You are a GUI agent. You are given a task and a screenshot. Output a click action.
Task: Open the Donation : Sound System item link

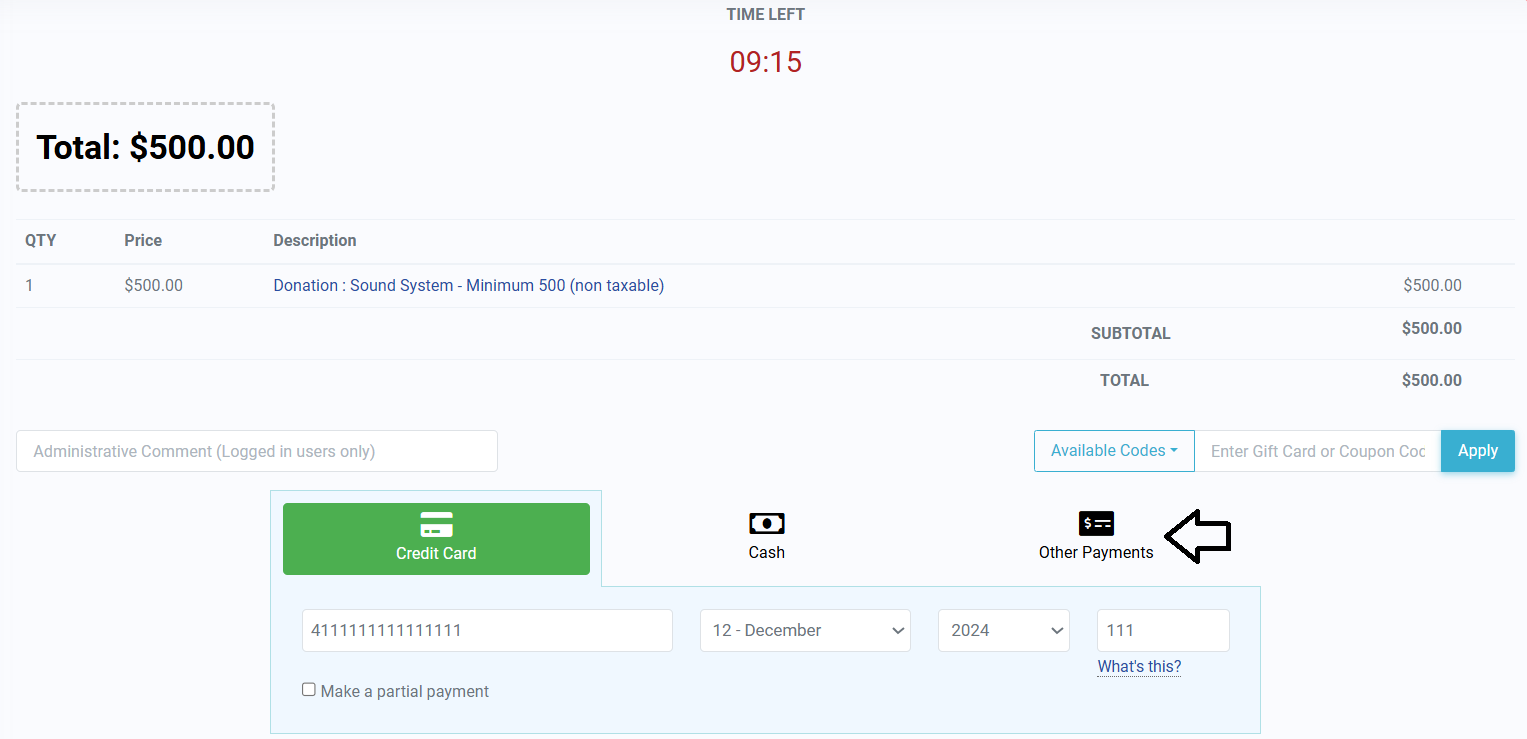point(469,286)
